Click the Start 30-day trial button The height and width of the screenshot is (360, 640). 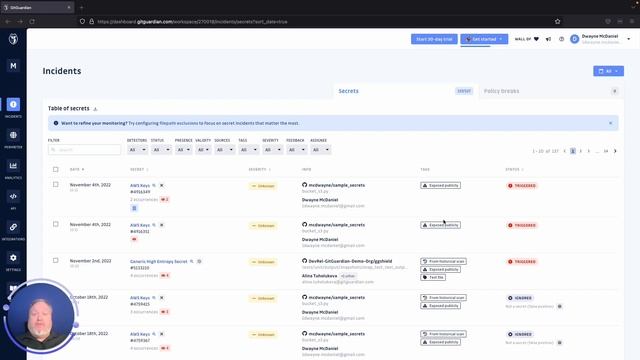(x=434, y=39)
